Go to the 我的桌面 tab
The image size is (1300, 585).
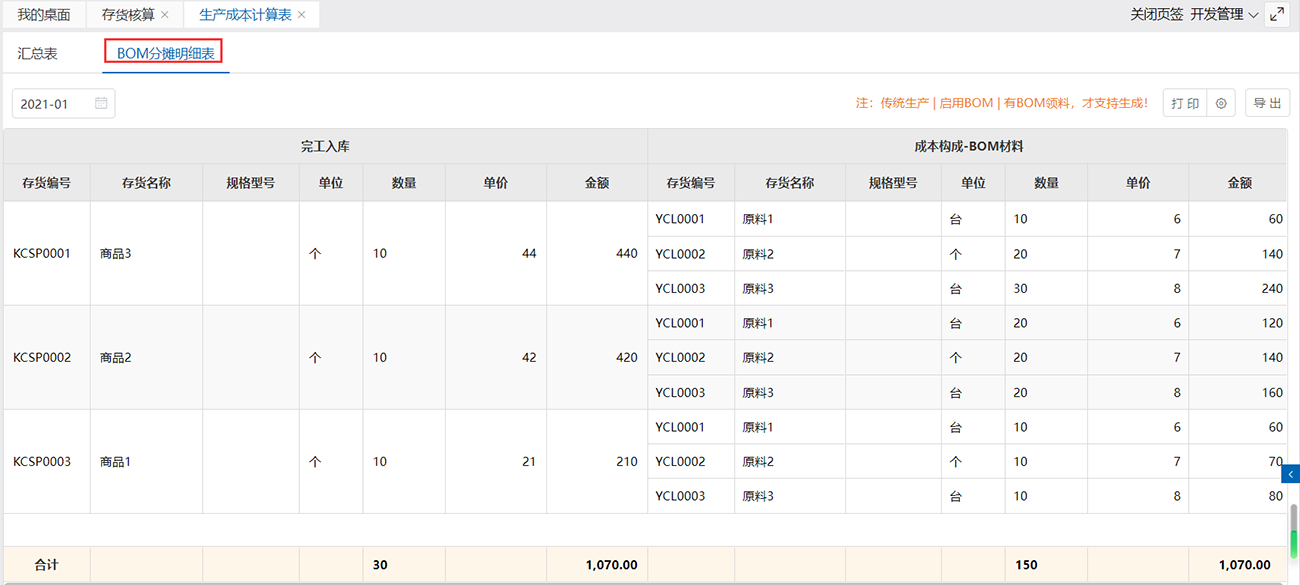[x=44, y=15]
